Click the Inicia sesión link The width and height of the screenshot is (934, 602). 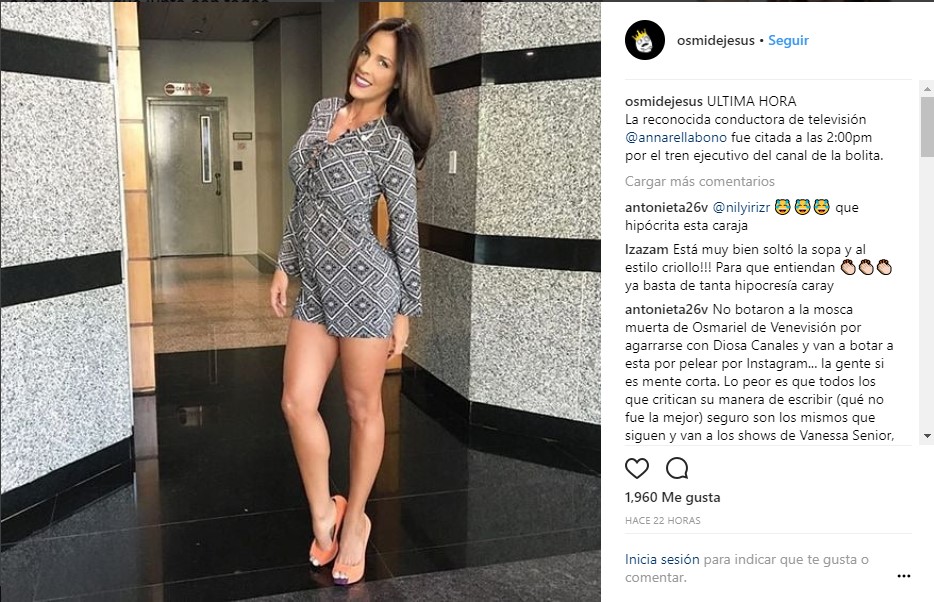click(x=662, y=560)
